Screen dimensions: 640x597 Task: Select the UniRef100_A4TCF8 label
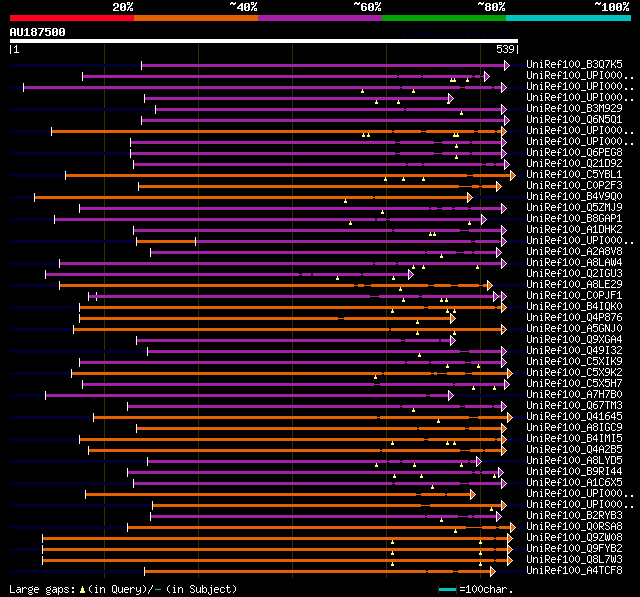574,571
